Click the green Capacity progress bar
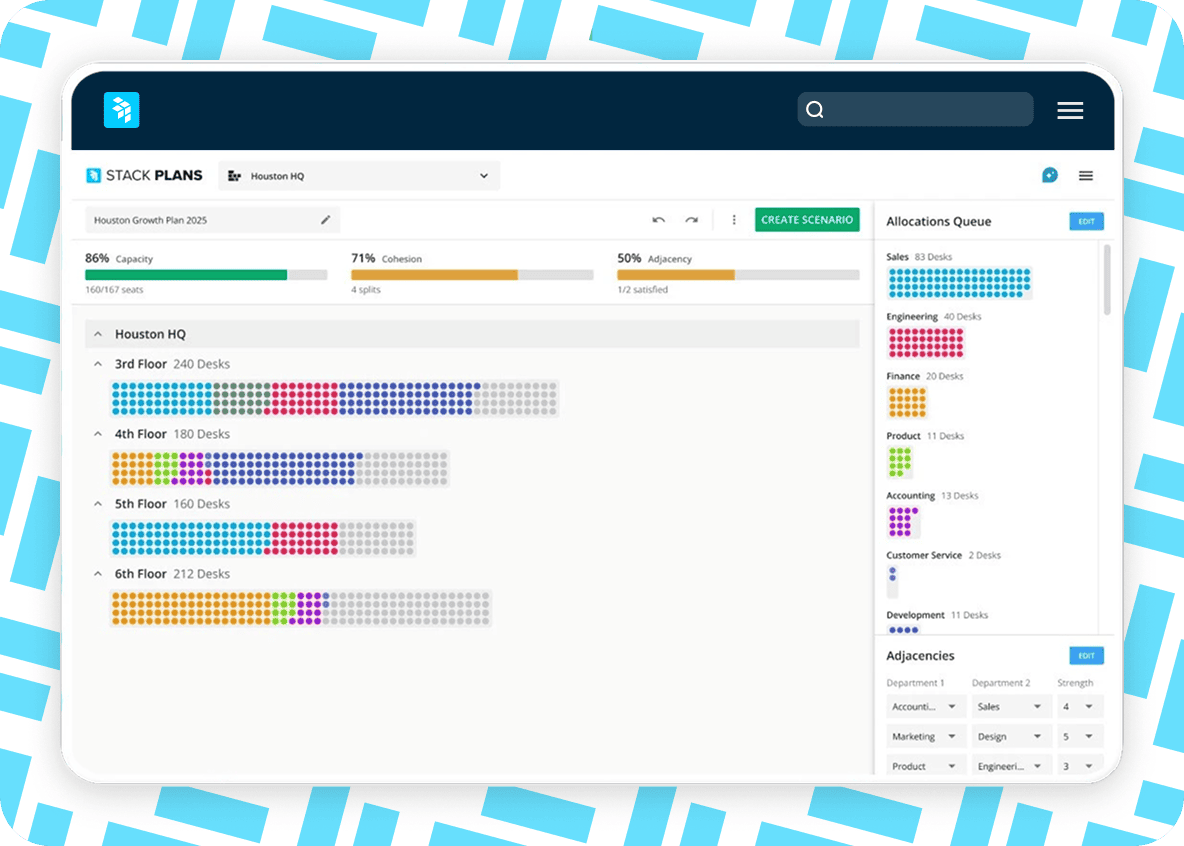 pyautogui.click(x=186, y=275)
